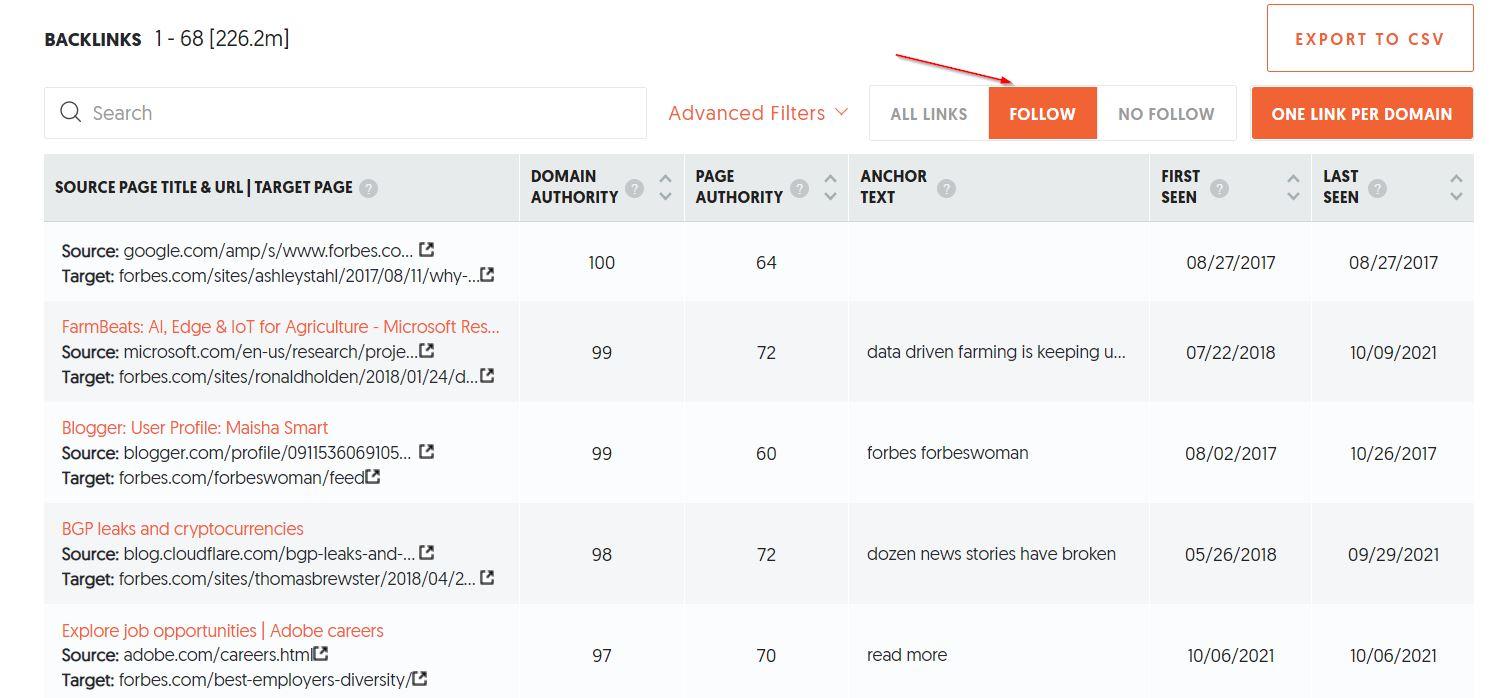The height and width of the screenshot is (698, 1491).
Task: Show help tooltip for Anchor Text
Action: coord(946,188)
